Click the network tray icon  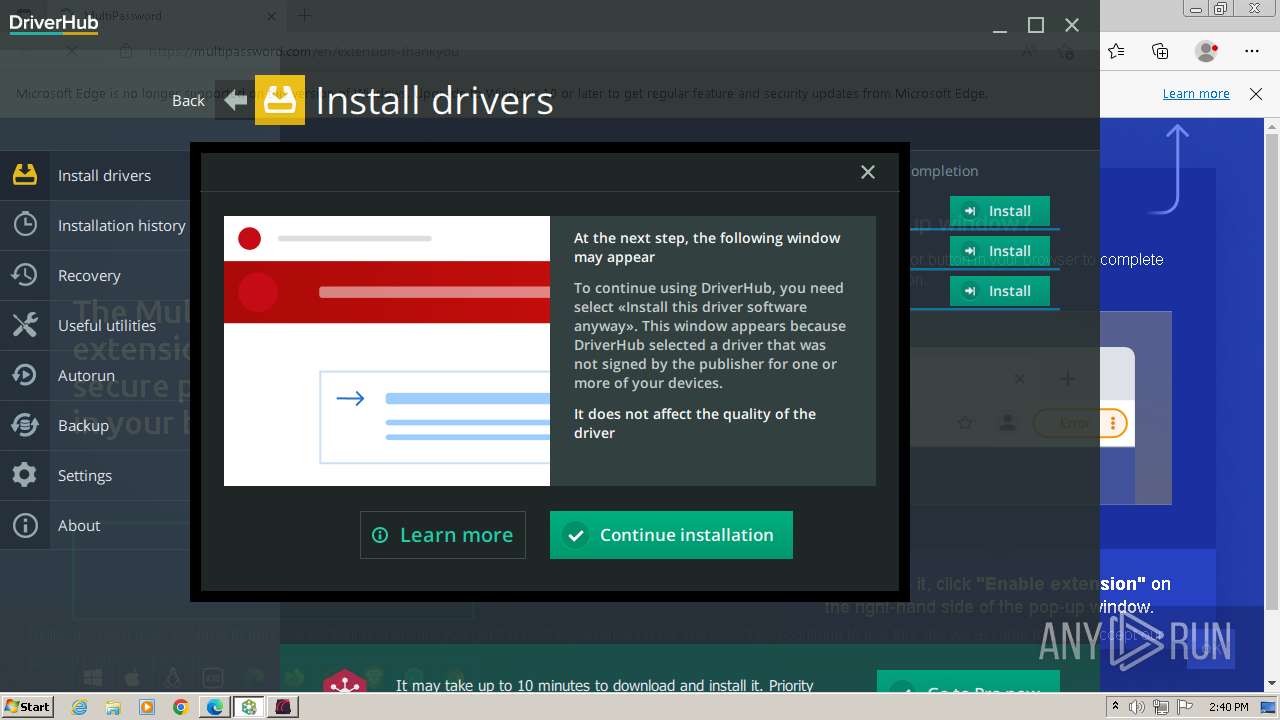click(x=1161, y=707)
